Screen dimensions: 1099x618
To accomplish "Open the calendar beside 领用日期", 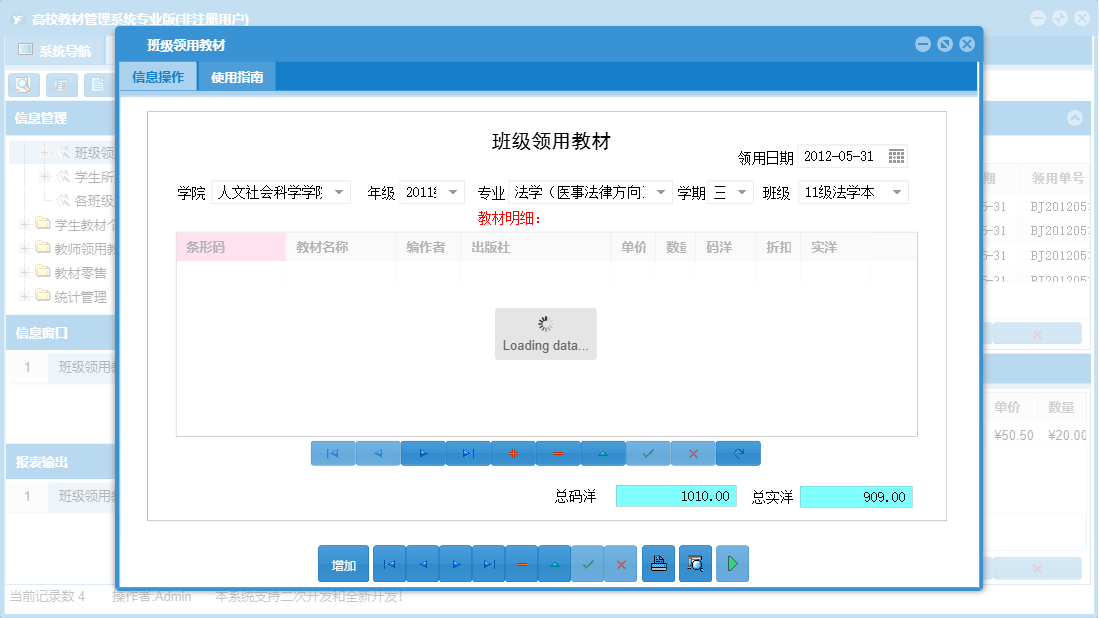I will 895,156.
